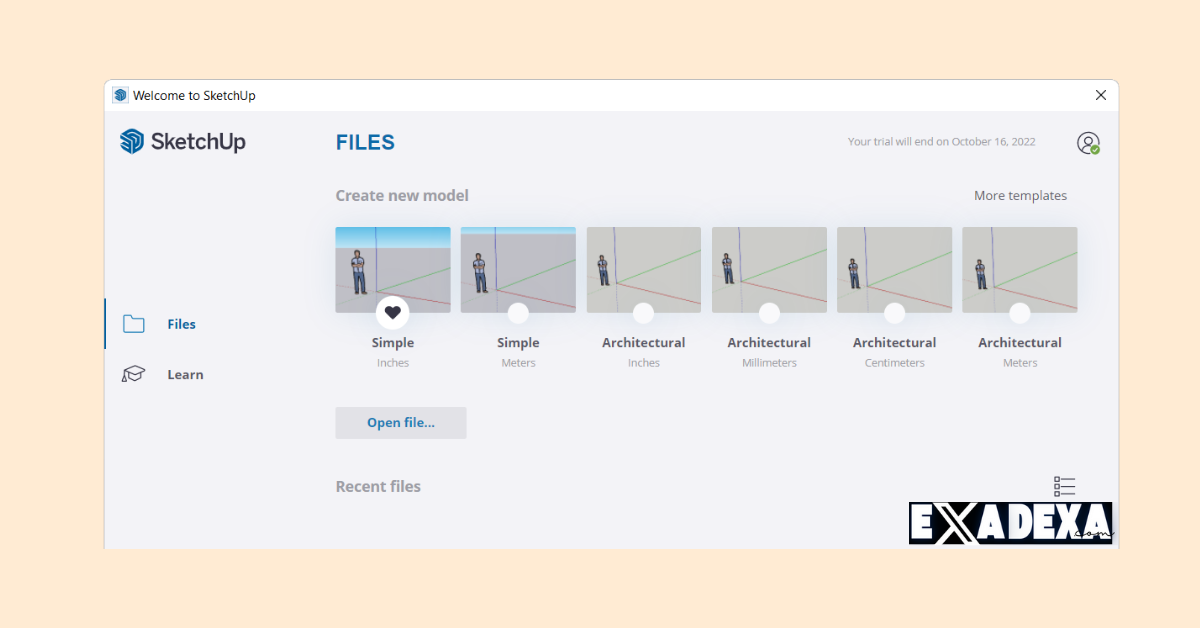
Task: Mark Simple Meters template as favorite
Action: (518, 313)
